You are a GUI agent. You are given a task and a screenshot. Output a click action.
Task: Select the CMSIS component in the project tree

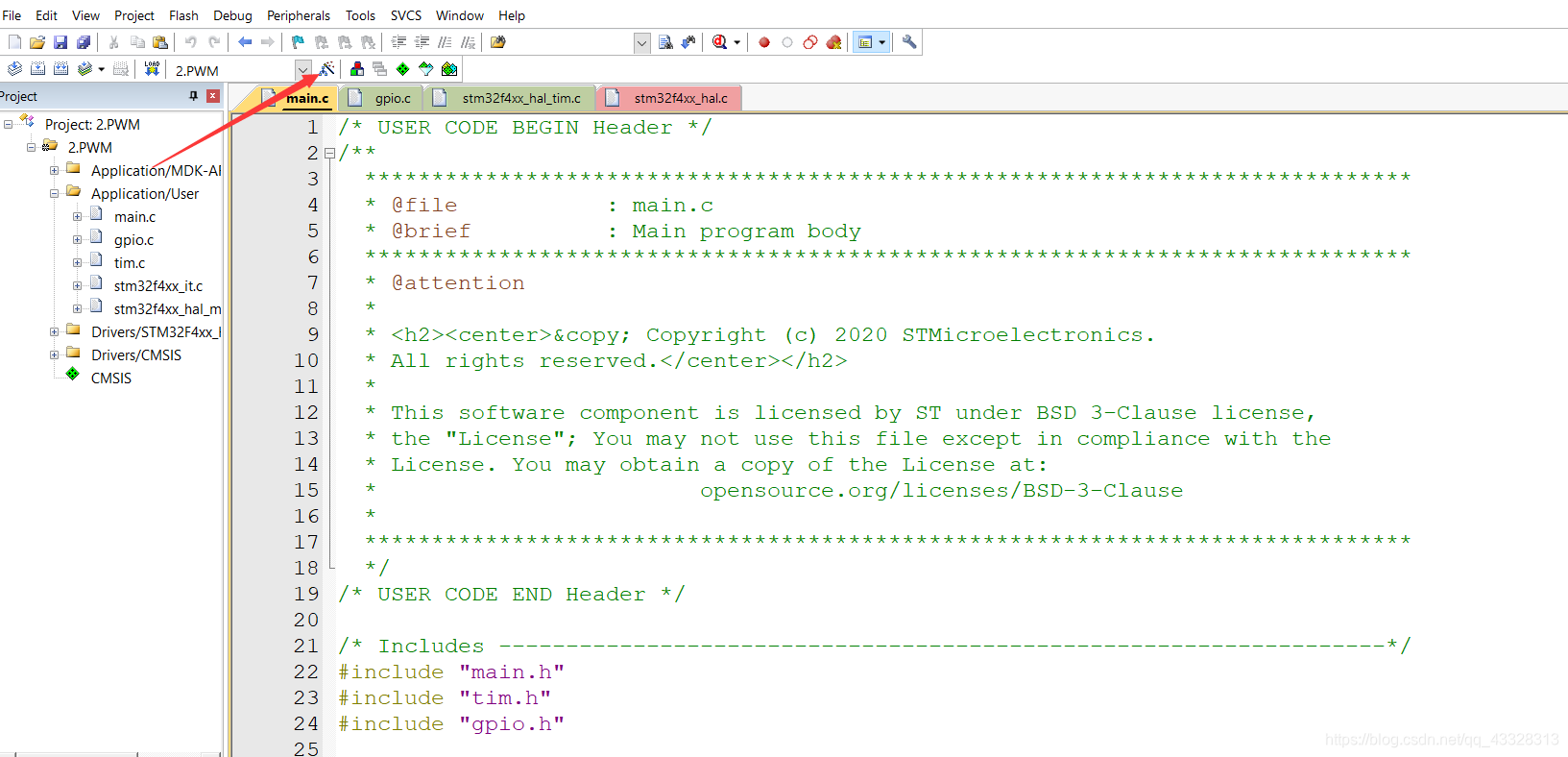tap(111, 378)
